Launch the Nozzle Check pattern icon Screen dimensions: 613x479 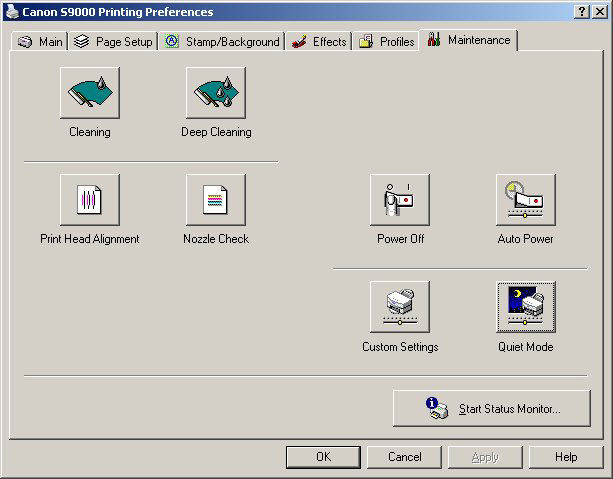click(x=216, y=200)
